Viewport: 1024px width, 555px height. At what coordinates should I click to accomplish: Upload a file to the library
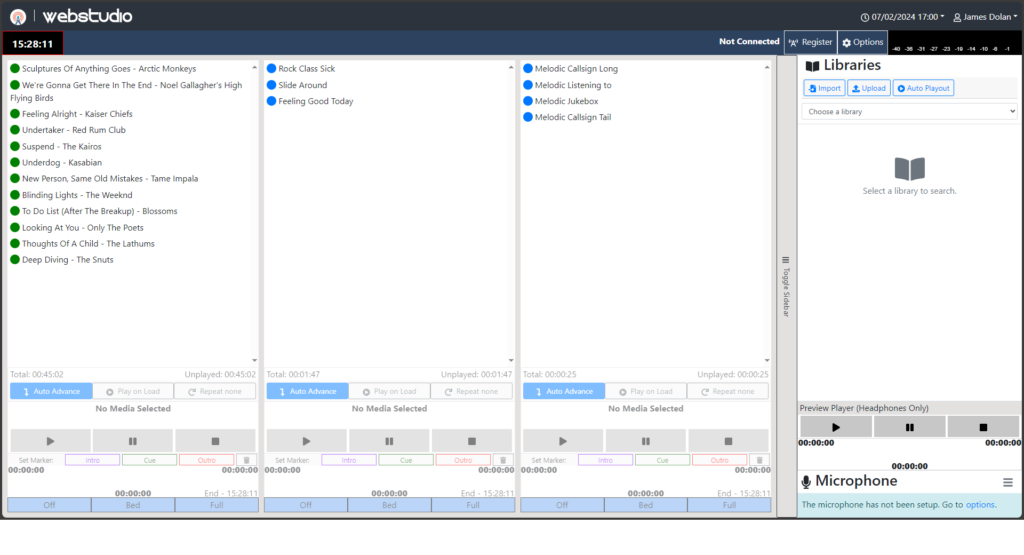[x=869, y=88]
